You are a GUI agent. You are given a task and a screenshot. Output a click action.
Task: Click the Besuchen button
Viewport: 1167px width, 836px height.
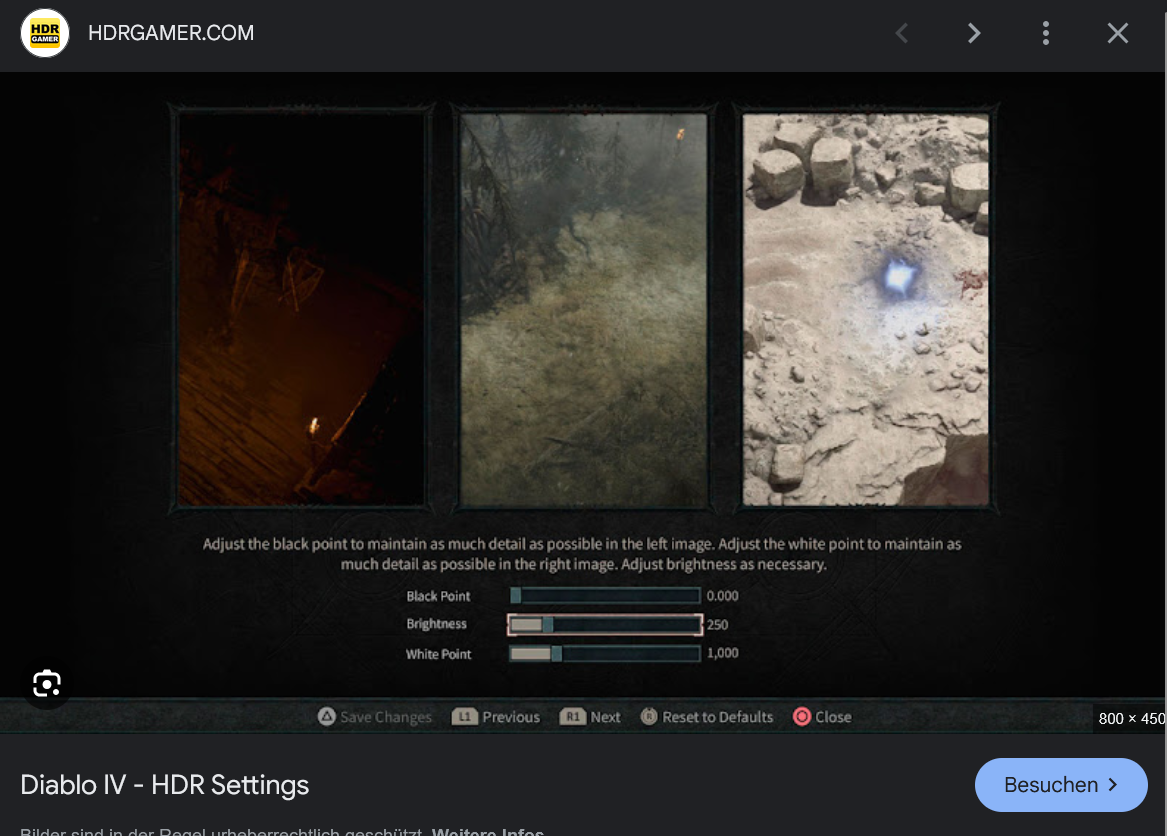1061,785
